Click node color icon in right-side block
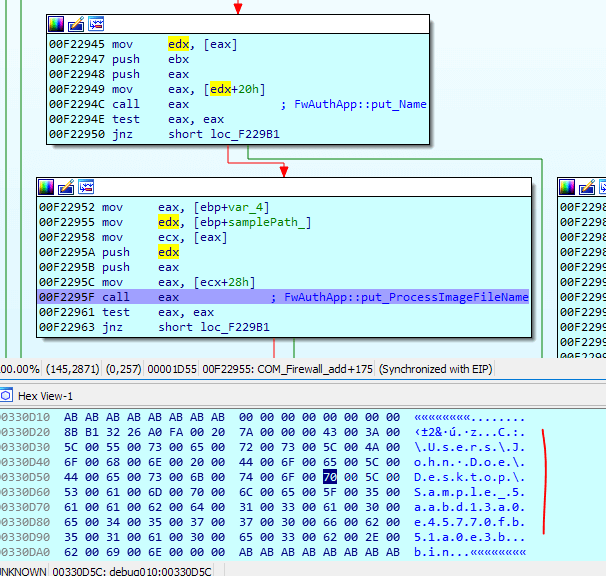 click(567, 187)
